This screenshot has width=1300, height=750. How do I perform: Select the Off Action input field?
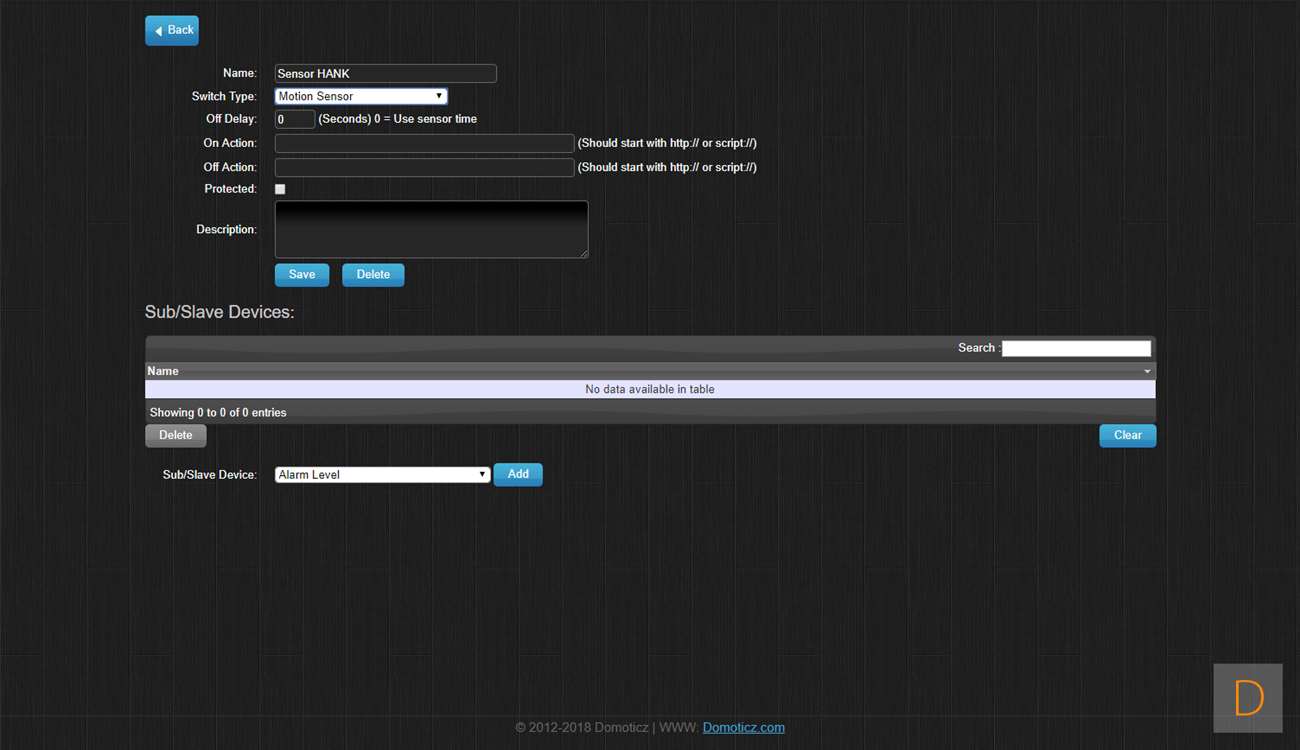tap(424, 167)
